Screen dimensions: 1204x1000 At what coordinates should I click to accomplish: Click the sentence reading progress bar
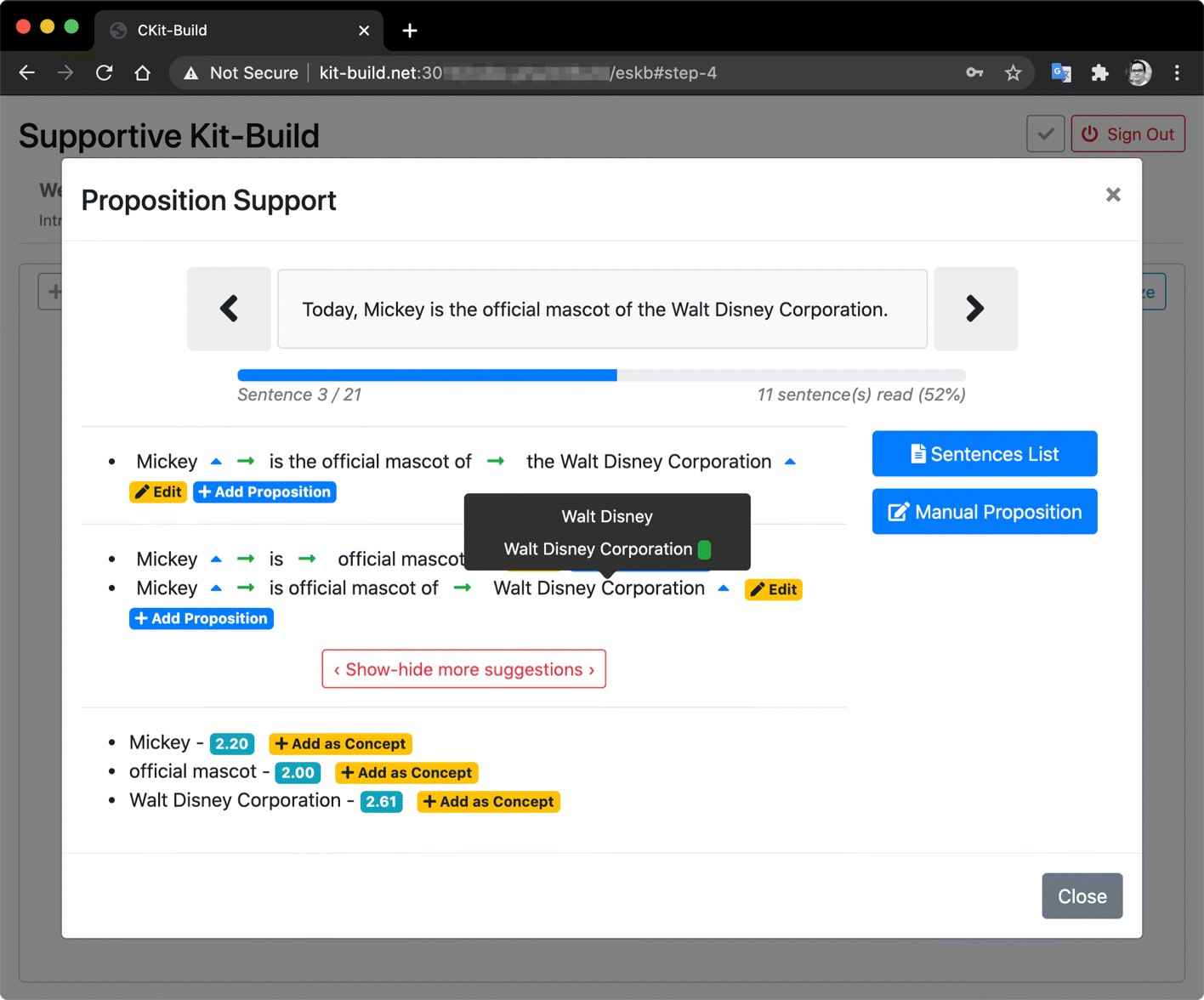coord(602,375)
